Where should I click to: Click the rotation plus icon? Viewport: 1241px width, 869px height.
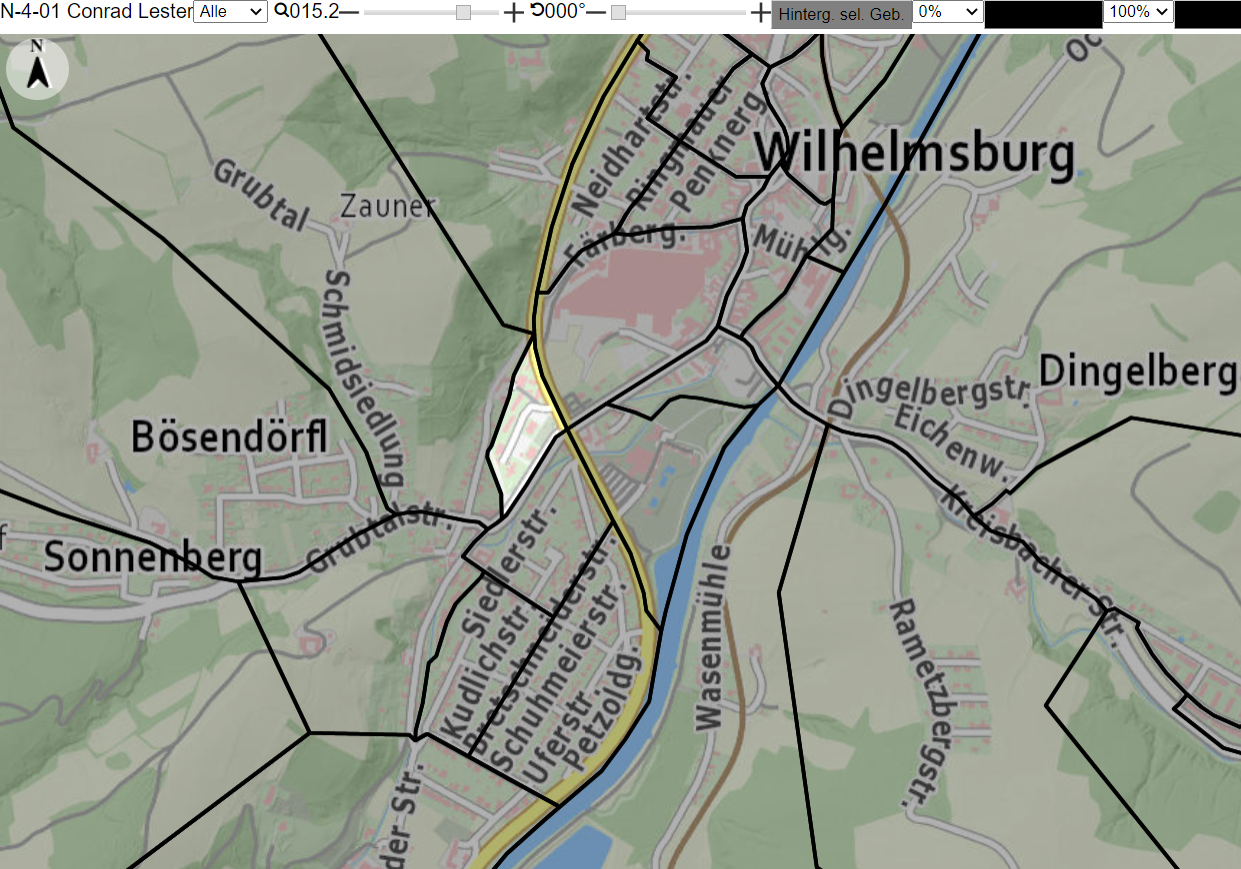(x=760, y=12)
